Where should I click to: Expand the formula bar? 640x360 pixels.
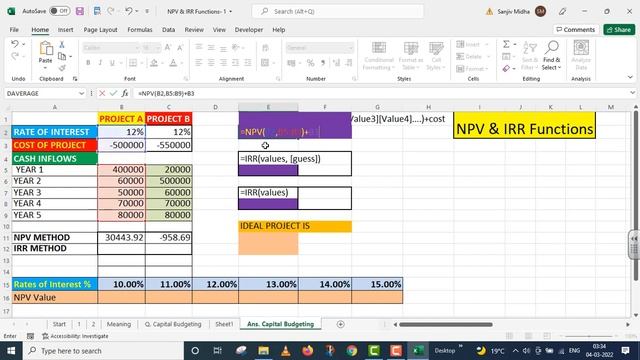[632, 93]
